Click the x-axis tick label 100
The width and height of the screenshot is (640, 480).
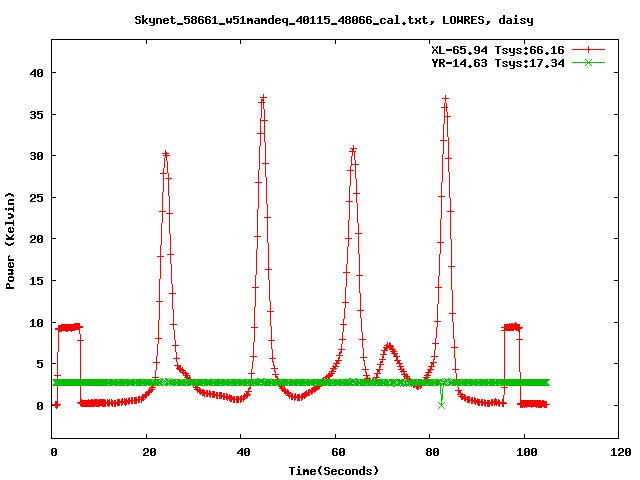click(527, 452)
